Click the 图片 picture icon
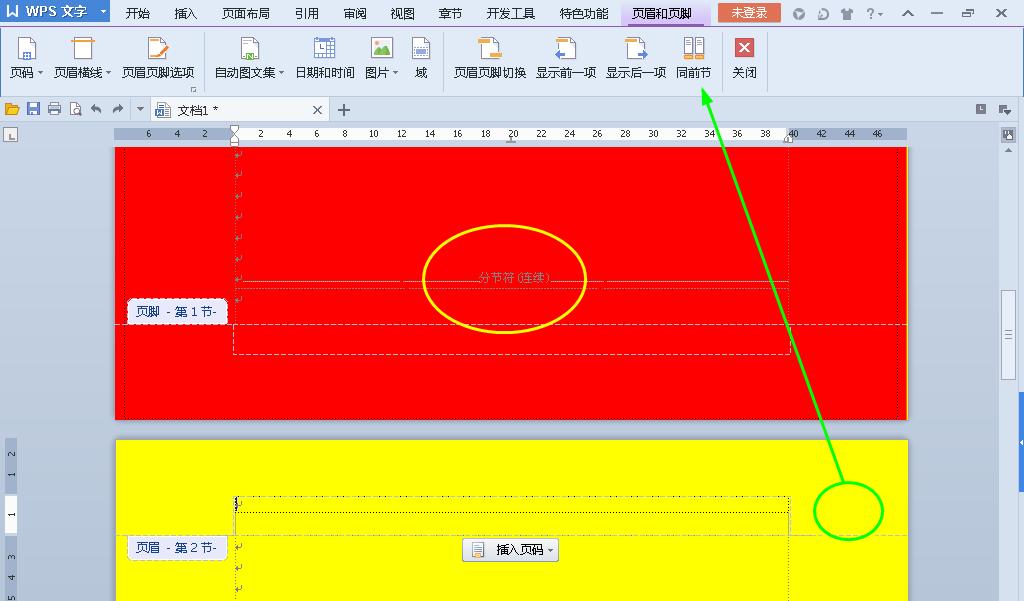The image size is (1024, 601). point(381,49)
